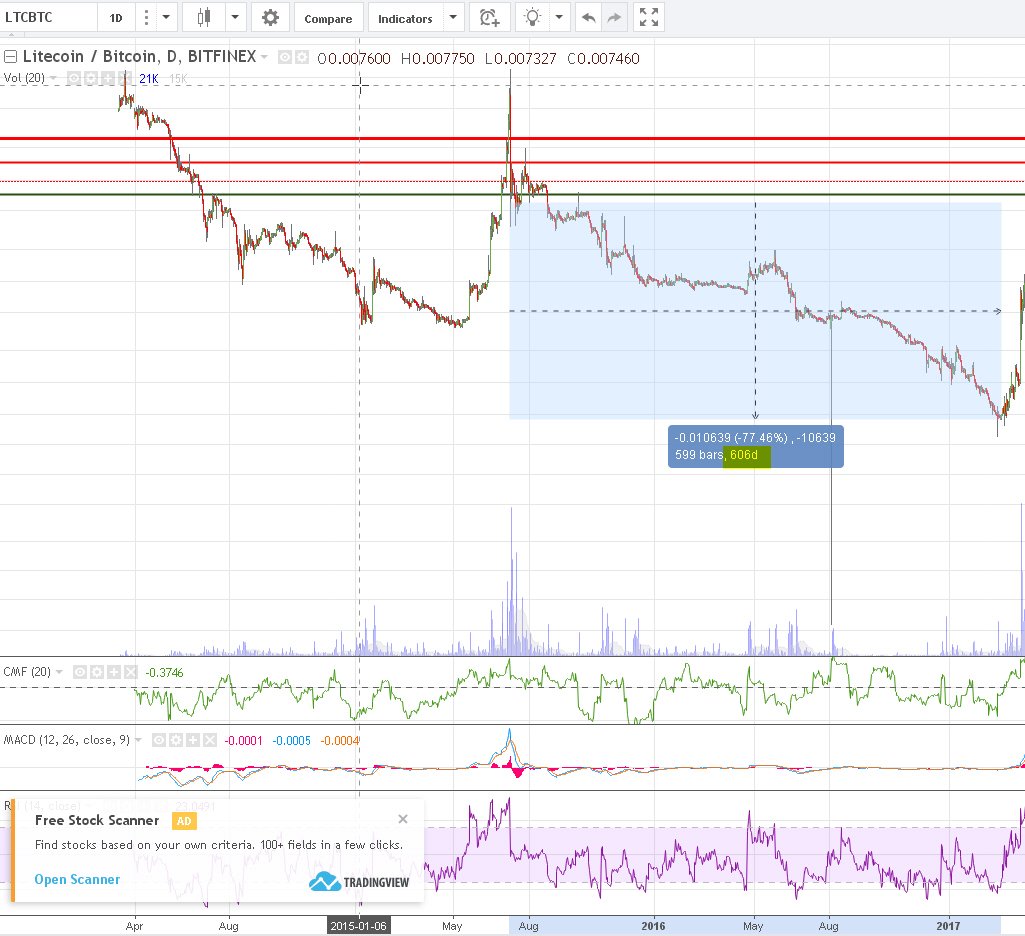
Task: Click the 2017 label on time axis
Action: [948, 926]
